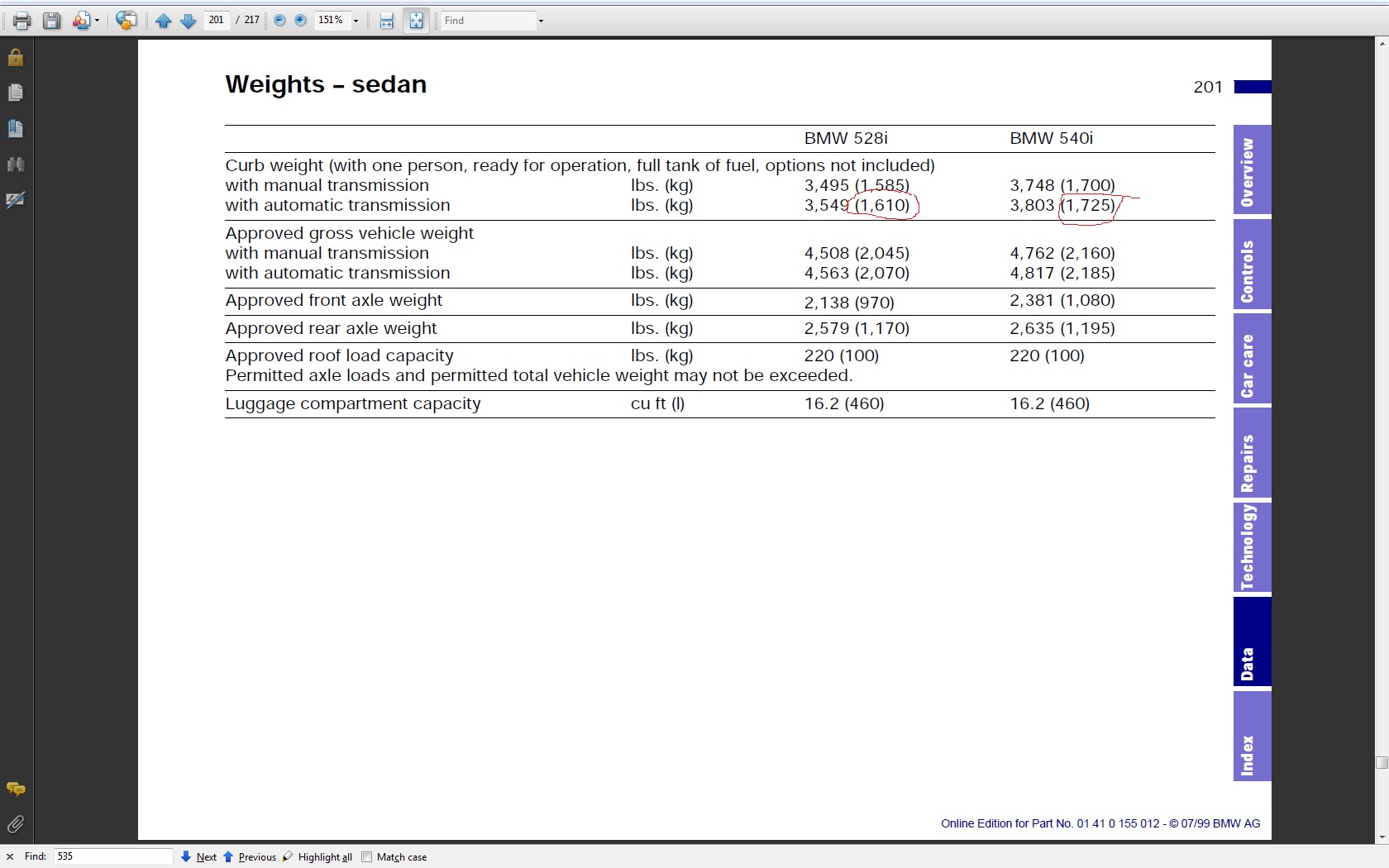Open the Bookmarks panel
The width and height of the screenshot is (1389, 868).
point(16,128)
